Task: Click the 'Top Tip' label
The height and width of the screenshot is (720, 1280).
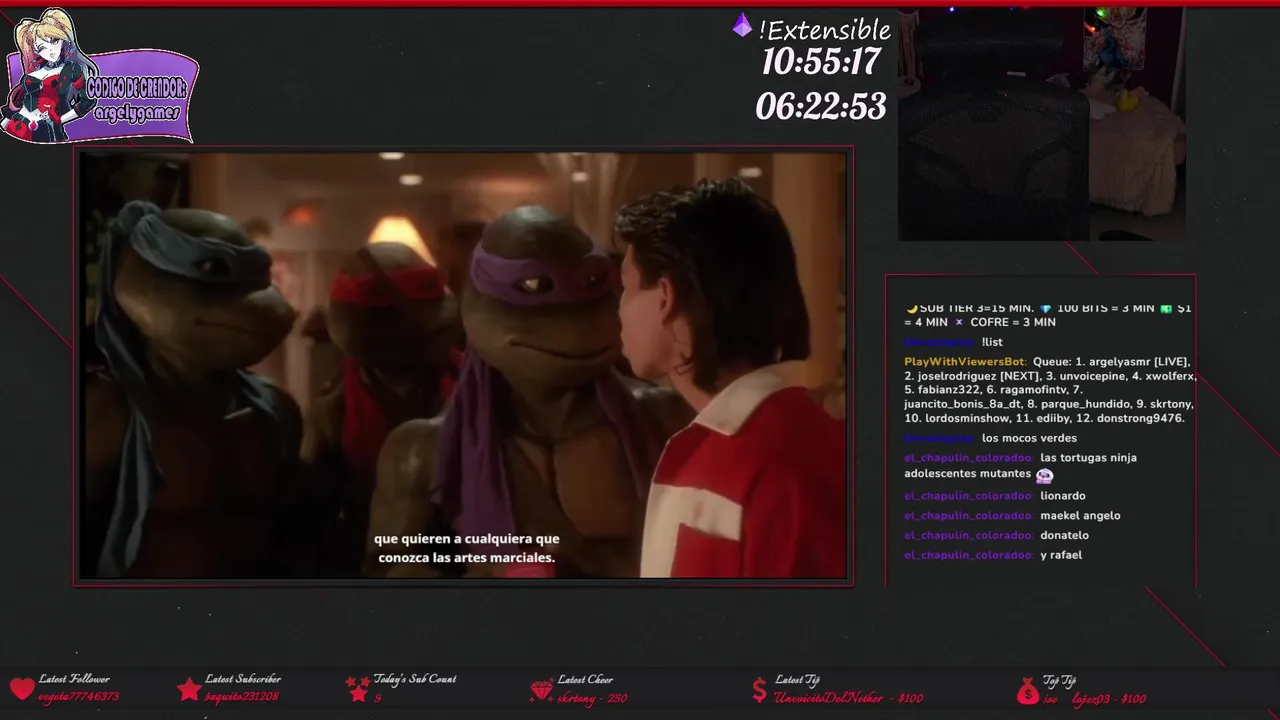Action: 1059,681
